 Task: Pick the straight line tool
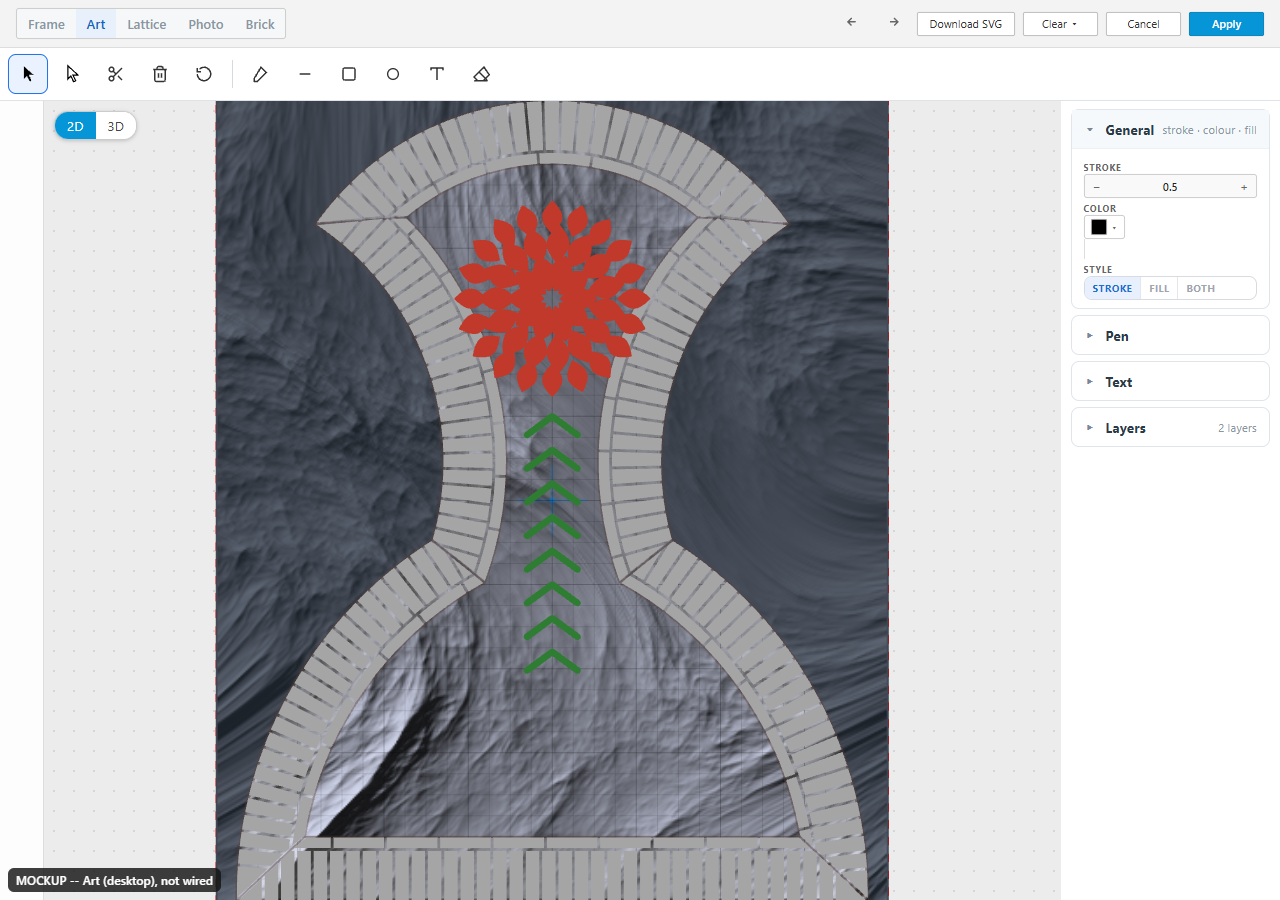pyautogui.click(x=305, y=74)
